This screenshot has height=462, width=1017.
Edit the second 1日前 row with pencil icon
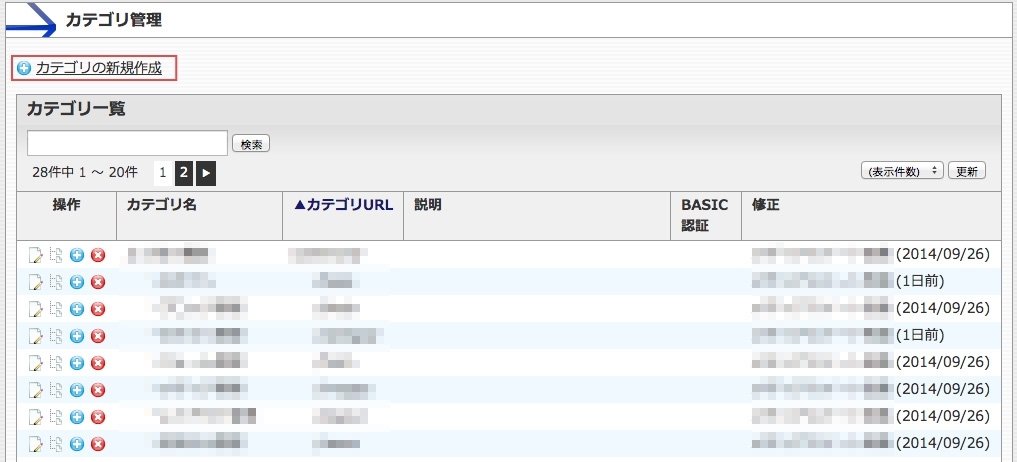coord(36,336)
